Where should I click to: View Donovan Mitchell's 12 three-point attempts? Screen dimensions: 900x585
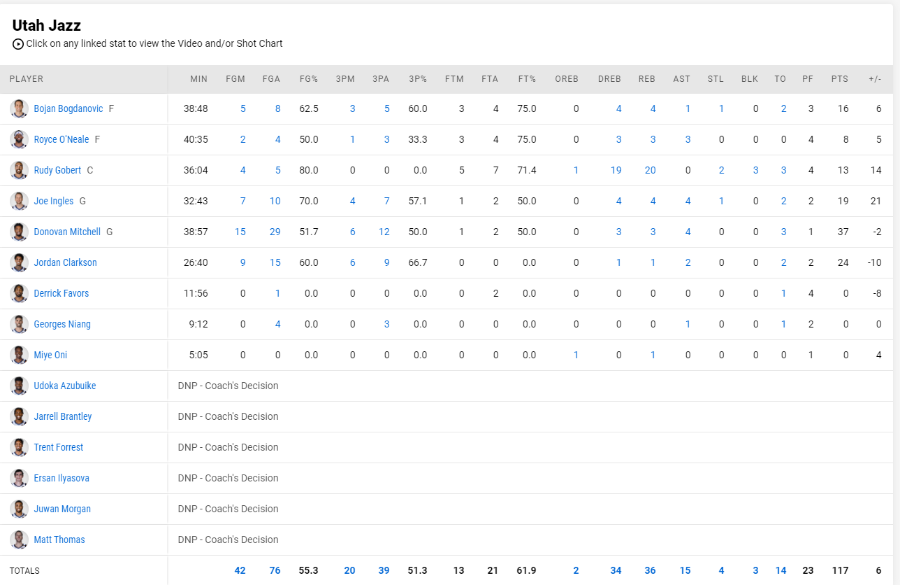[384, 232]
